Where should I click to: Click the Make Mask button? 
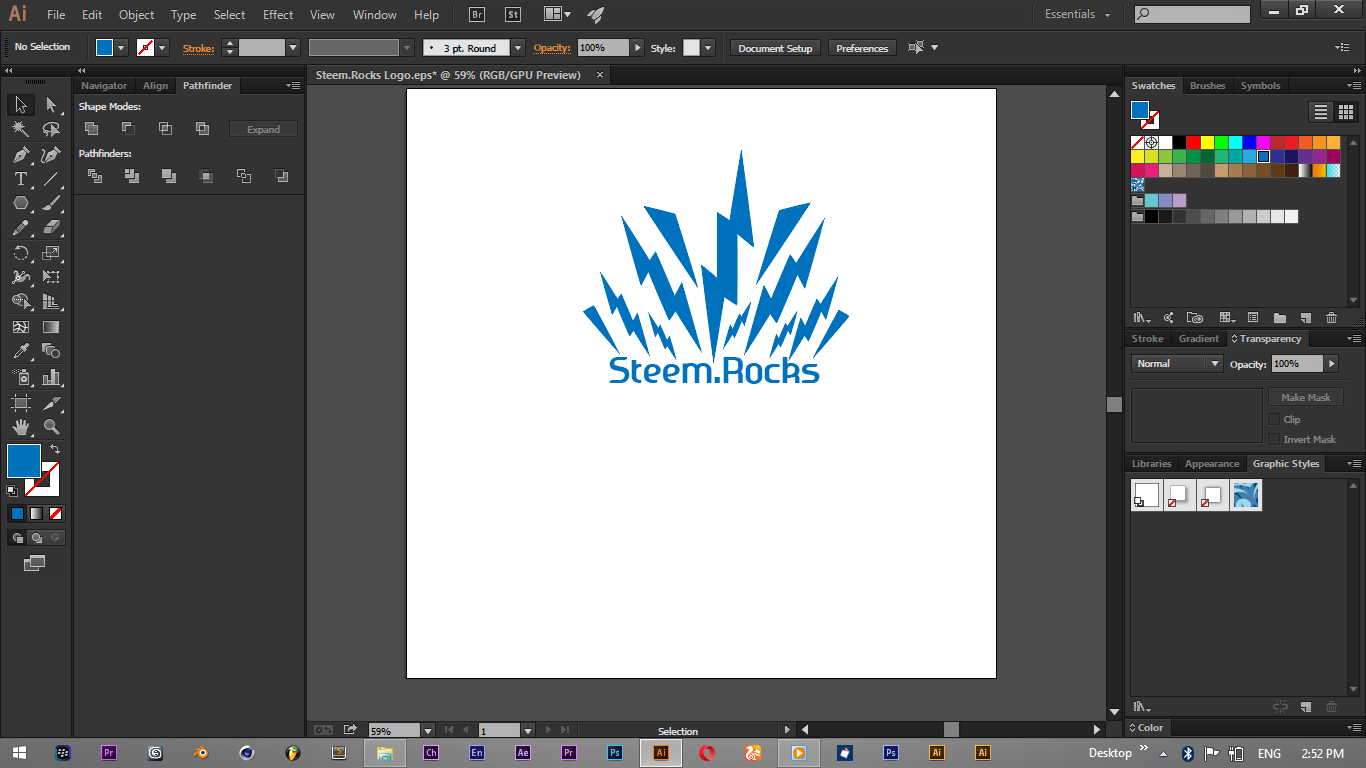pos(1305,398)
